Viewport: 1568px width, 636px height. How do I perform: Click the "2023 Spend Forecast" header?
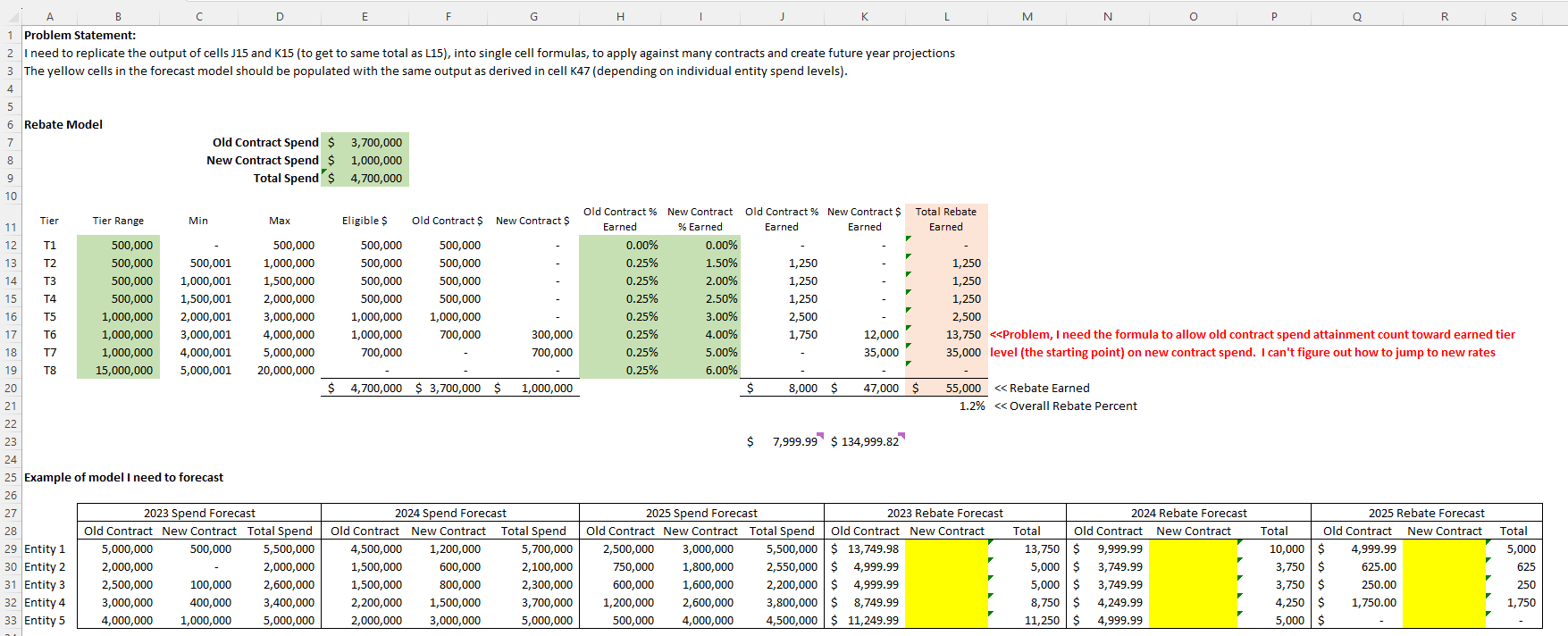coord(199,513)
